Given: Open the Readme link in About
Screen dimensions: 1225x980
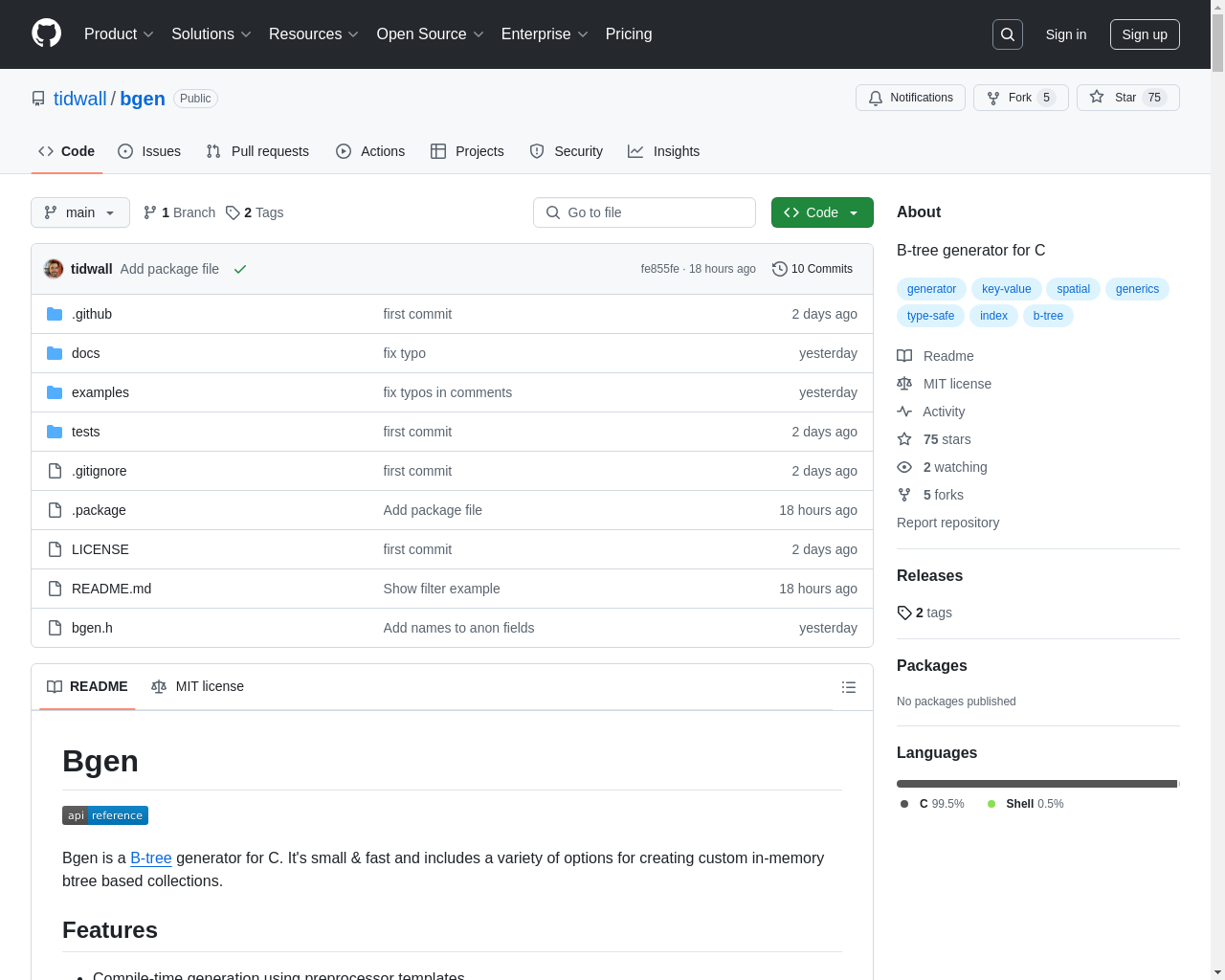Looking at the screenshot, I should [935, 356].
